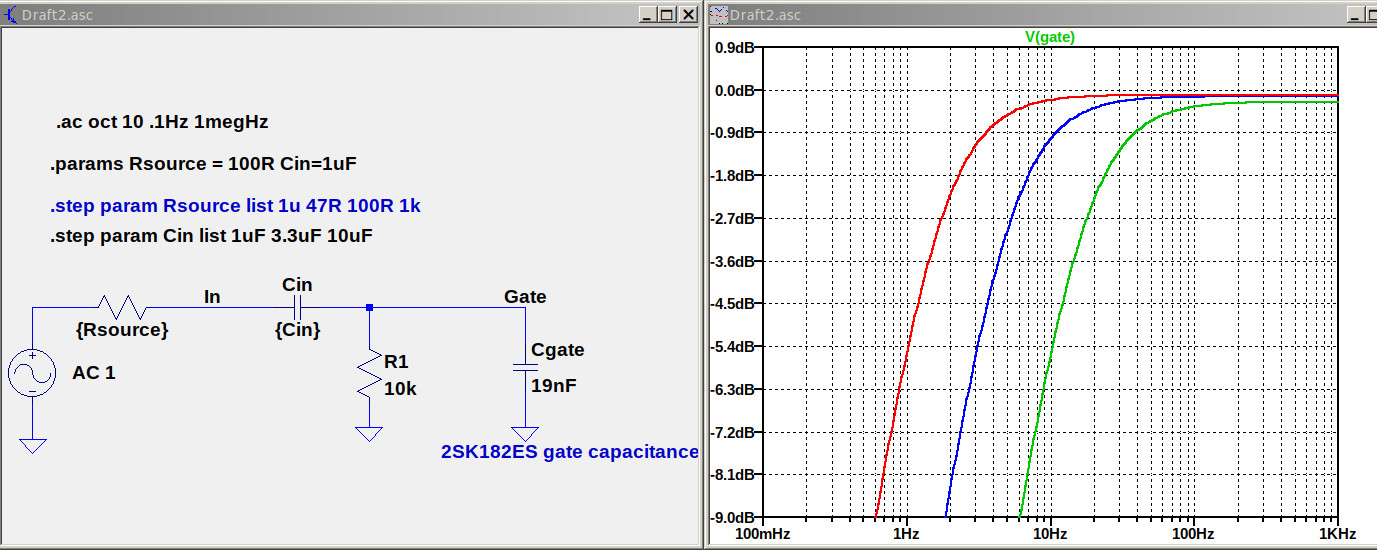Click the 10k value of R1
The image size is (1377, 550).
401,389
